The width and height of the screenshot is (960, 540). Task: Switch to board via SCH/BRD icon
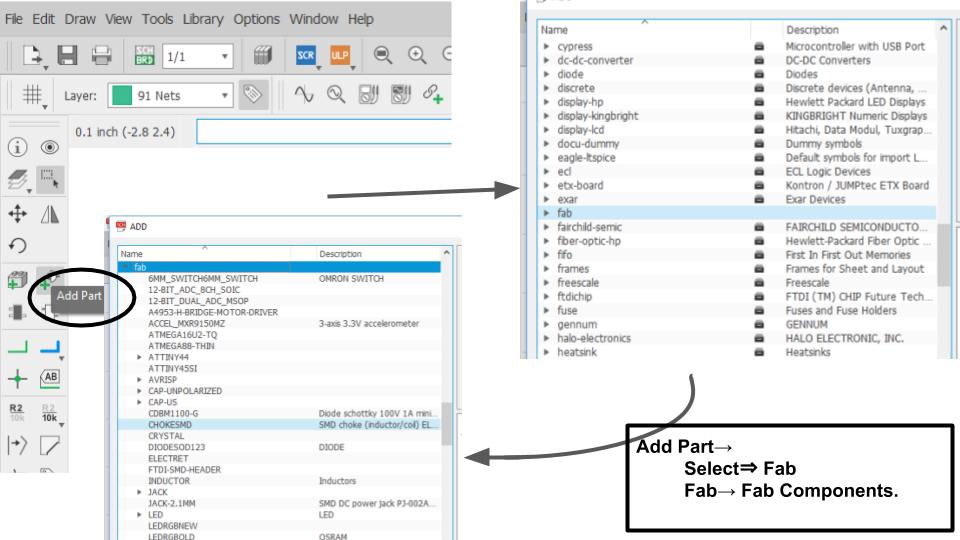tap(144, 56)
